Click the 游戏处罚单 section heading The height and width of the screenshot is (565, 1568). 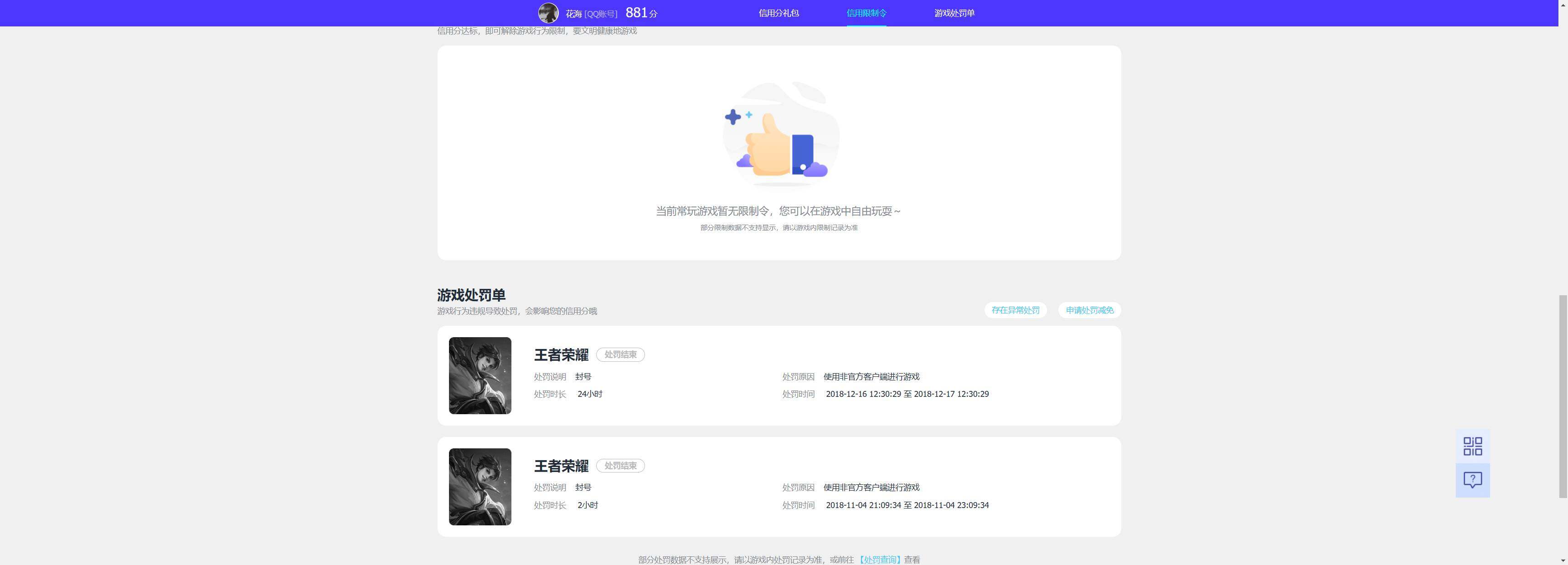click(471, 295)
